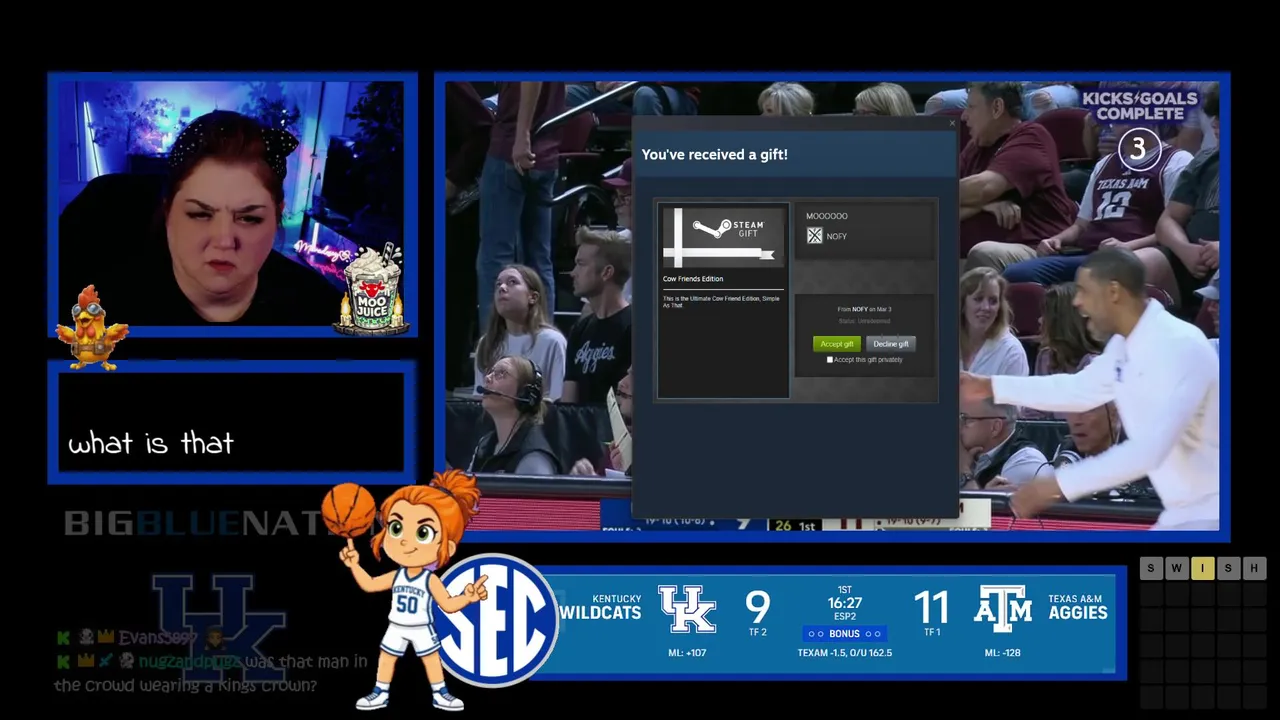This screenshot has width=1280, height=720.
Task: Click the 16:27 game clock
Action: click(845, 603)
